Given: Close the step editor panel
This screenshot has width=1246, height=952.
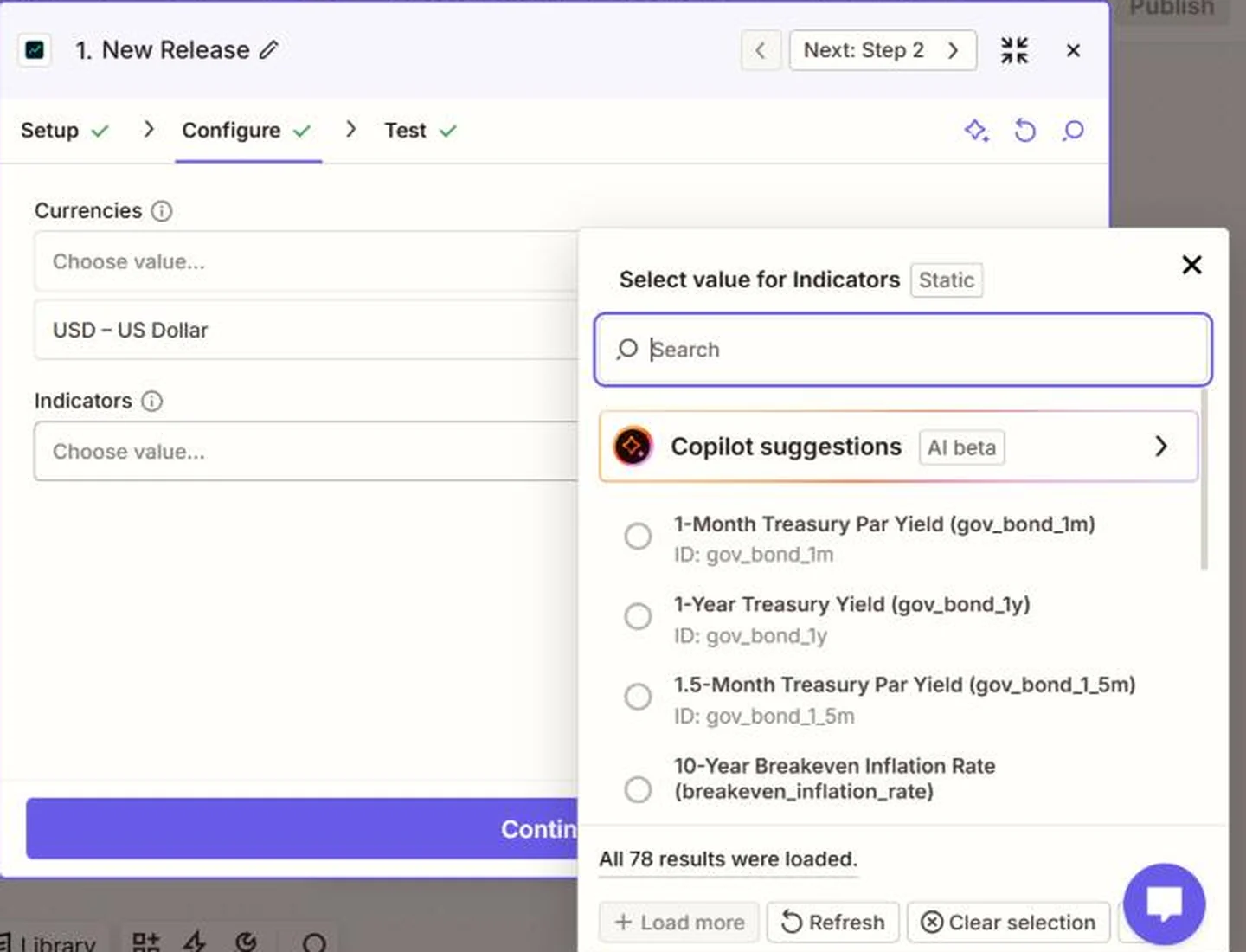Looking at the screenshot, I should click(1073, 50).
